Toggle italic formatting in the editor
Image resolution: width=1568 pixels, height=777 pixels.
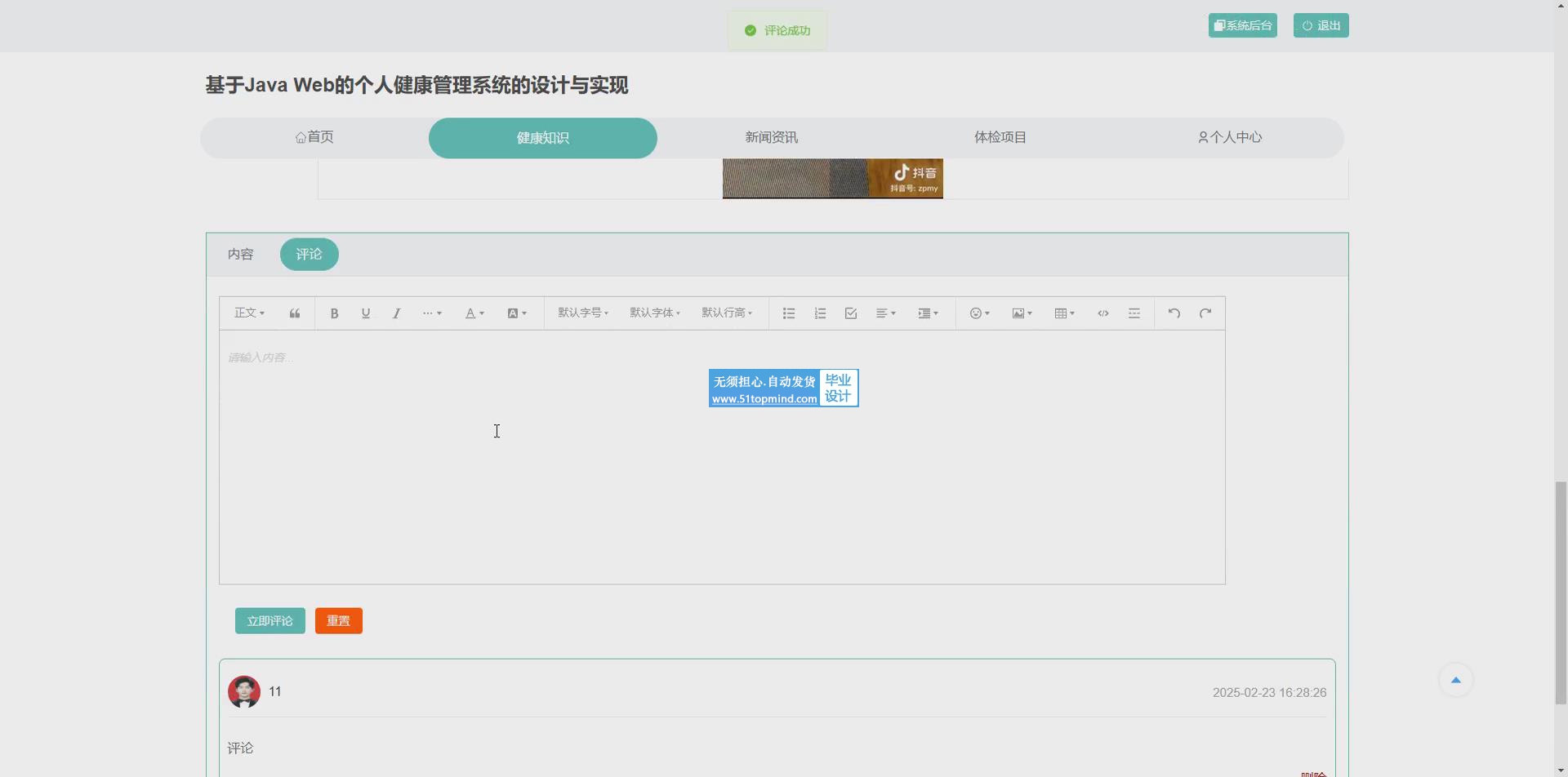tap(397, 313)
